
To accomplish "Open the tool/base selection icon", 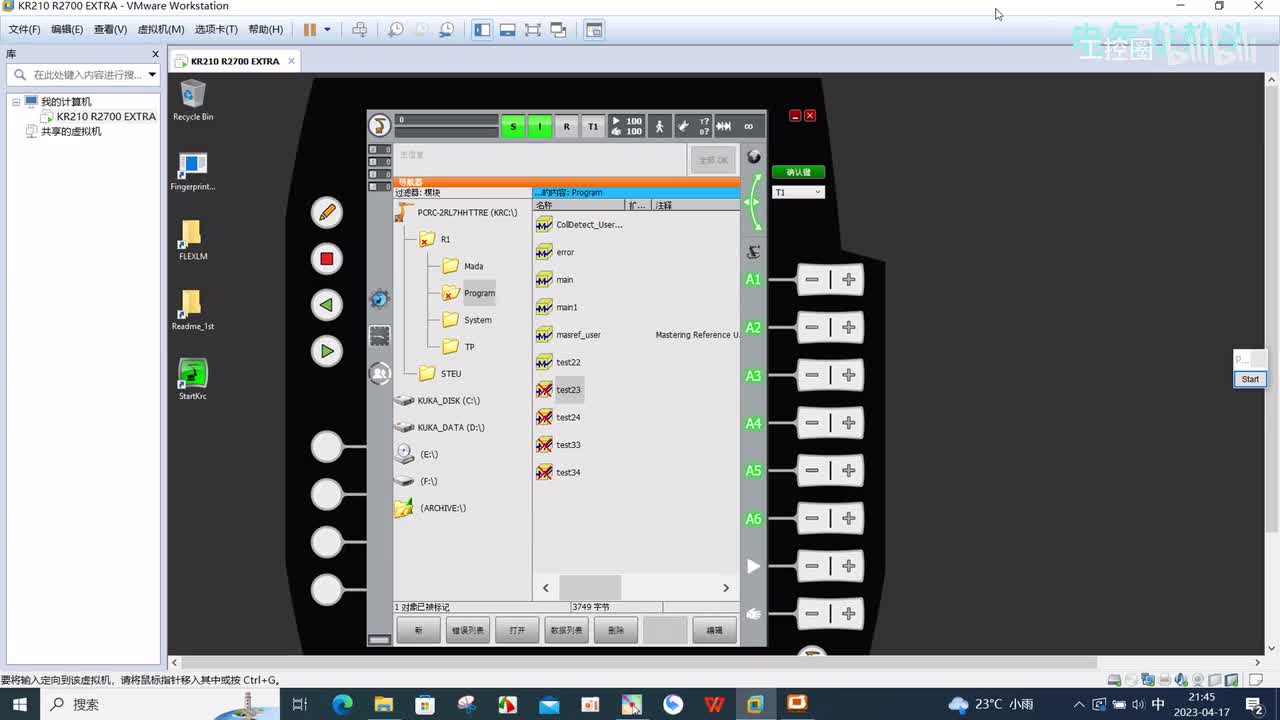I will pyautogui.click(x=694, y=126).
